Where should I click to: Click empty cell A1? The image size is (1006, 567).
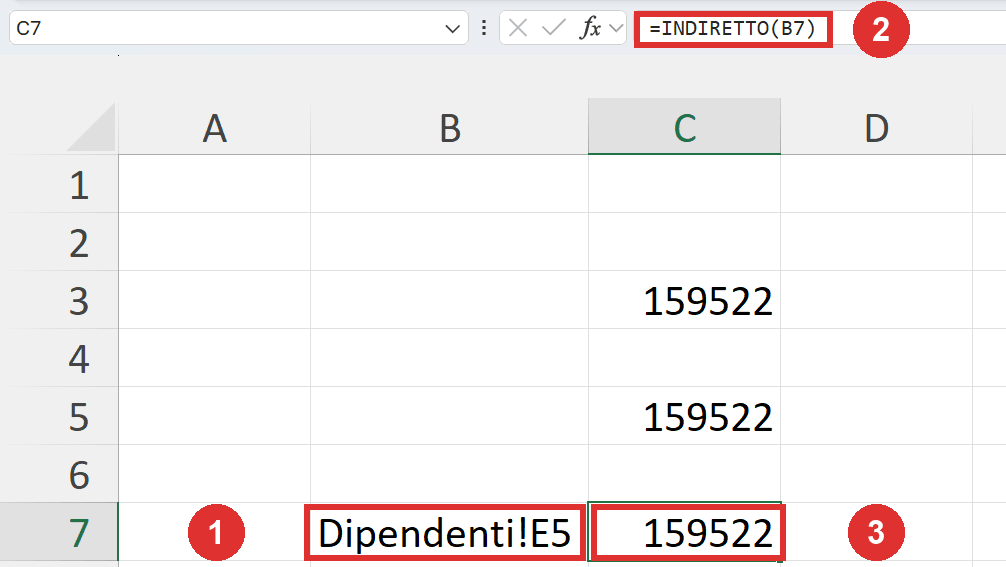pyautogui.click(x=214, y=185)
